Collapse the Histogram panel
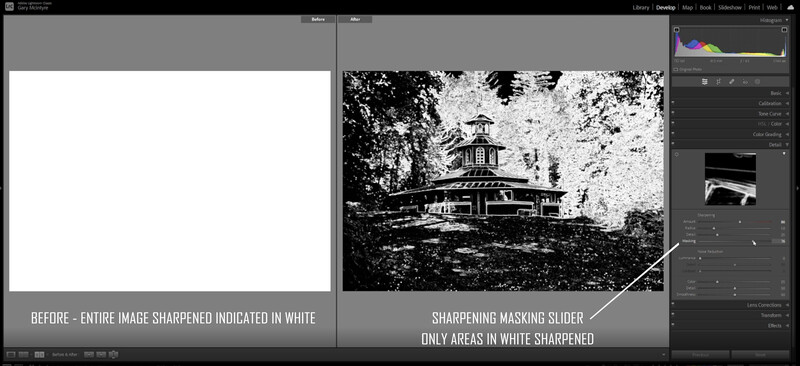800x366 pixels. click(x=786, y=20)
